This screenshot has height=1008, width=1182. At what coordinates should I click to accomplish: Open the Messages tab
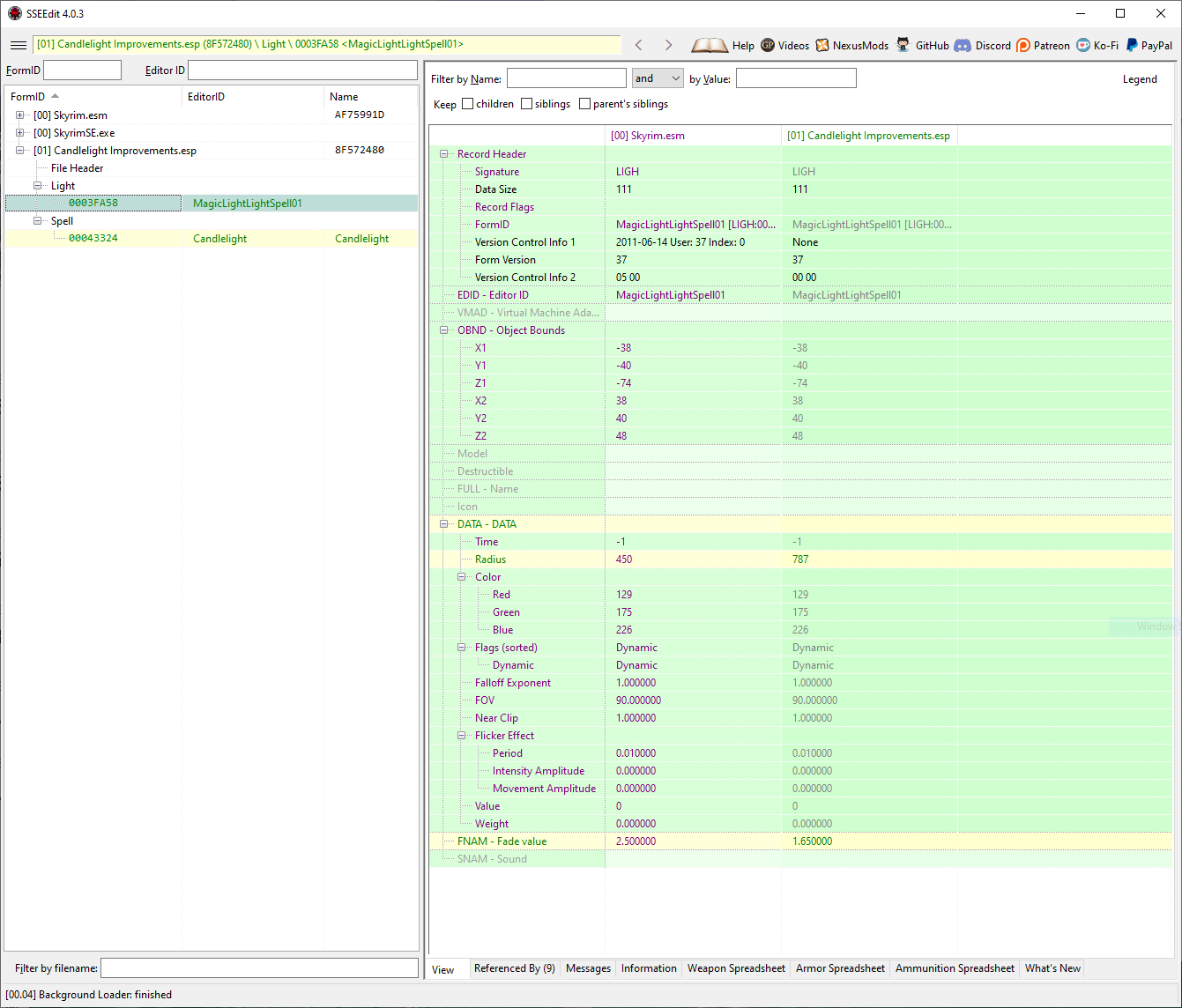(588, 968)
